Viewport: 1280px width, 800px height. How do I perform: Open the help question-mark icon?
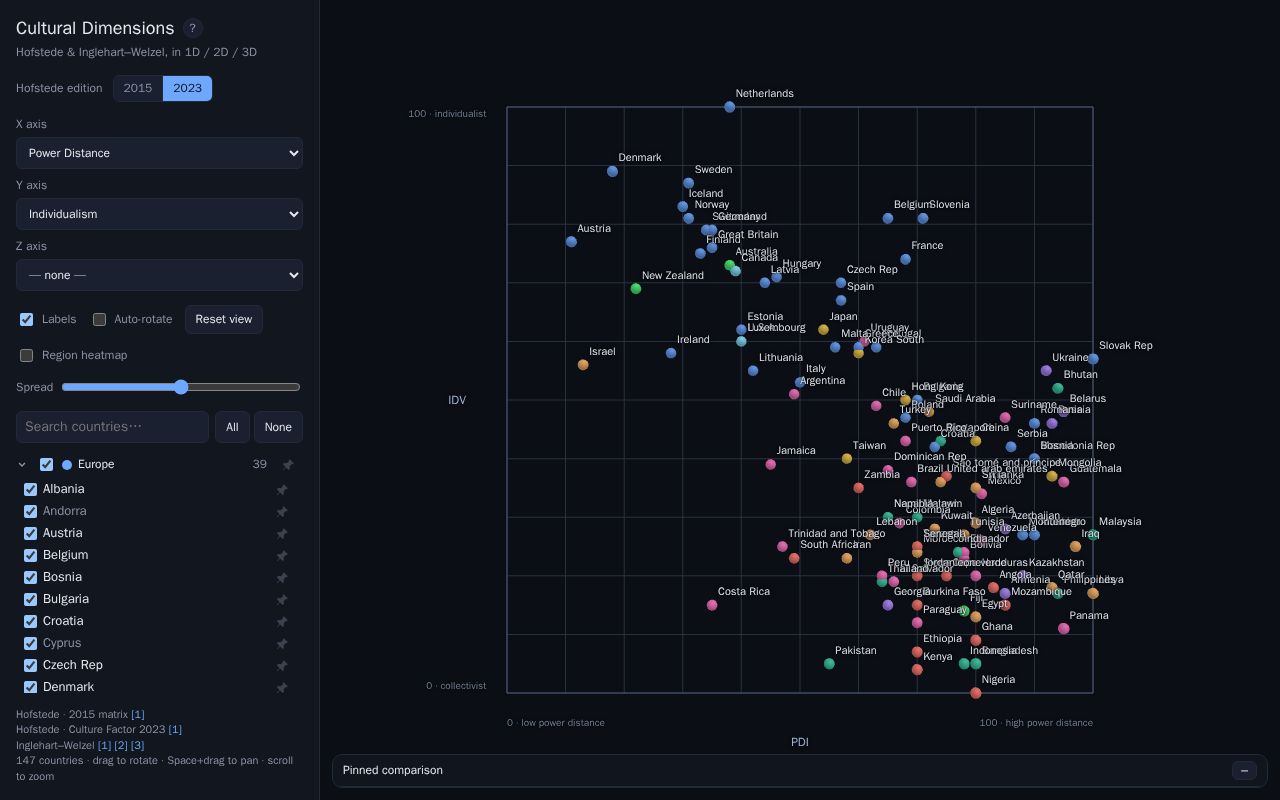click(193, 28)
